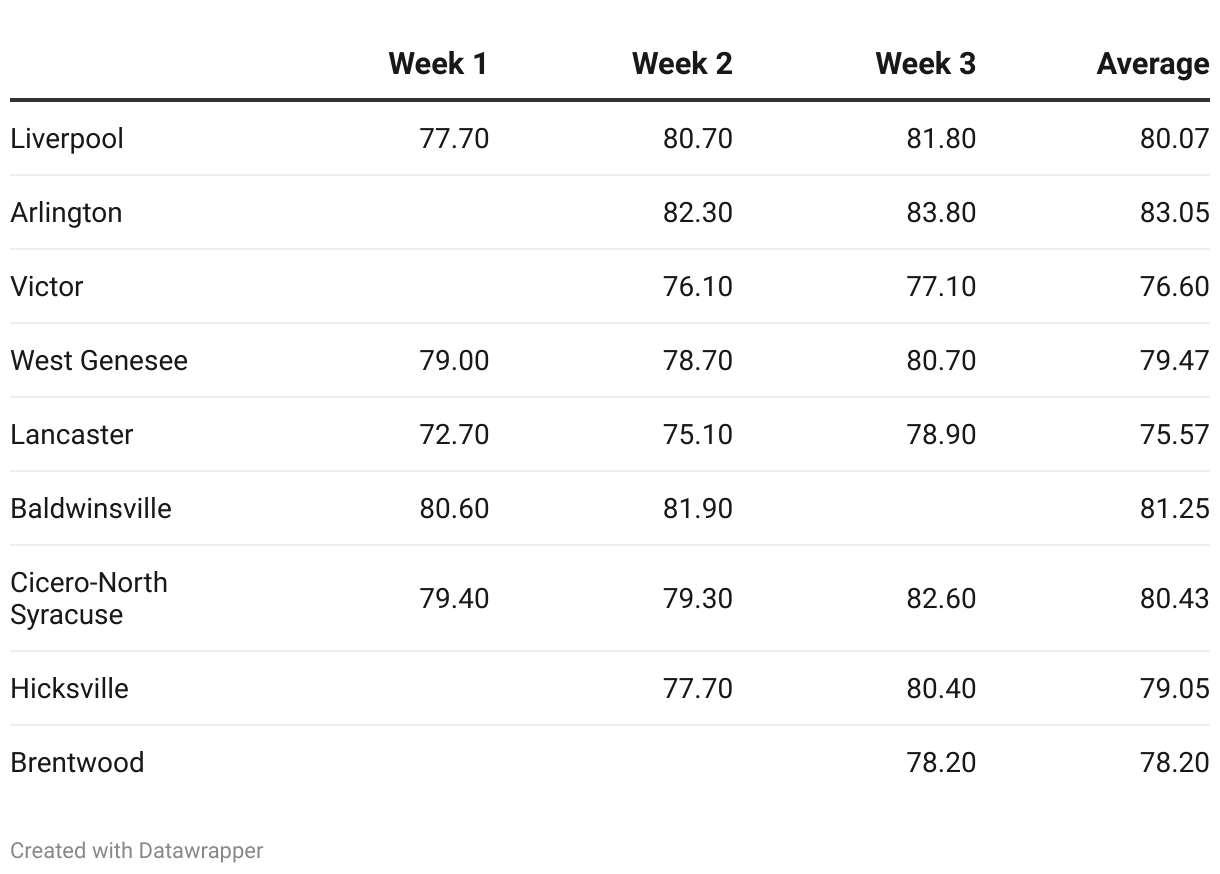This screenshot has width=1220, height=874.
Task: Click the West Genesee row label
Action: (99, 360)
